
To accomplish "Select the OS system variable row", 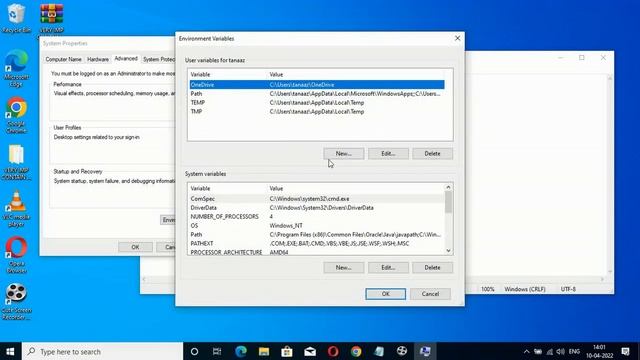I will coord(317,226).
